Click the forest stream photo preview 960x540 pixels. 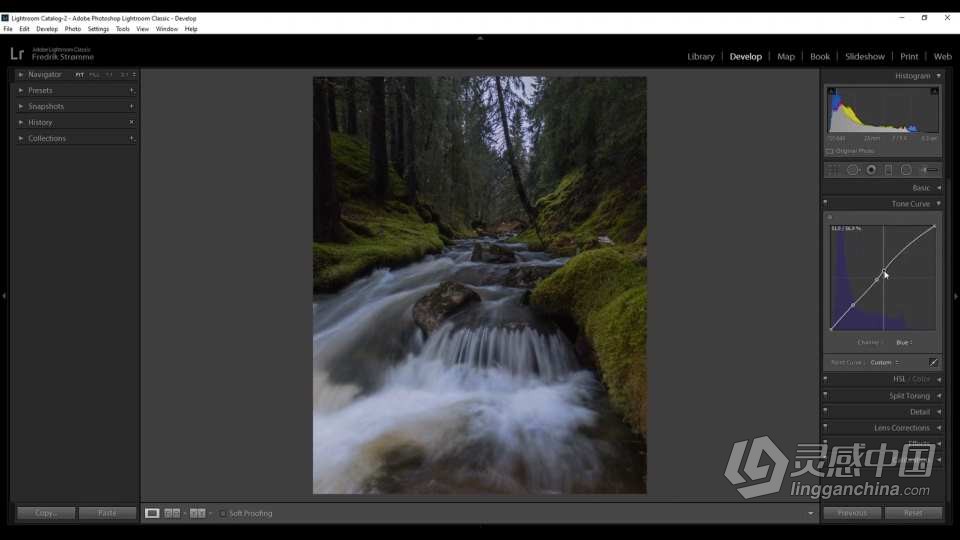coord(479,285)
